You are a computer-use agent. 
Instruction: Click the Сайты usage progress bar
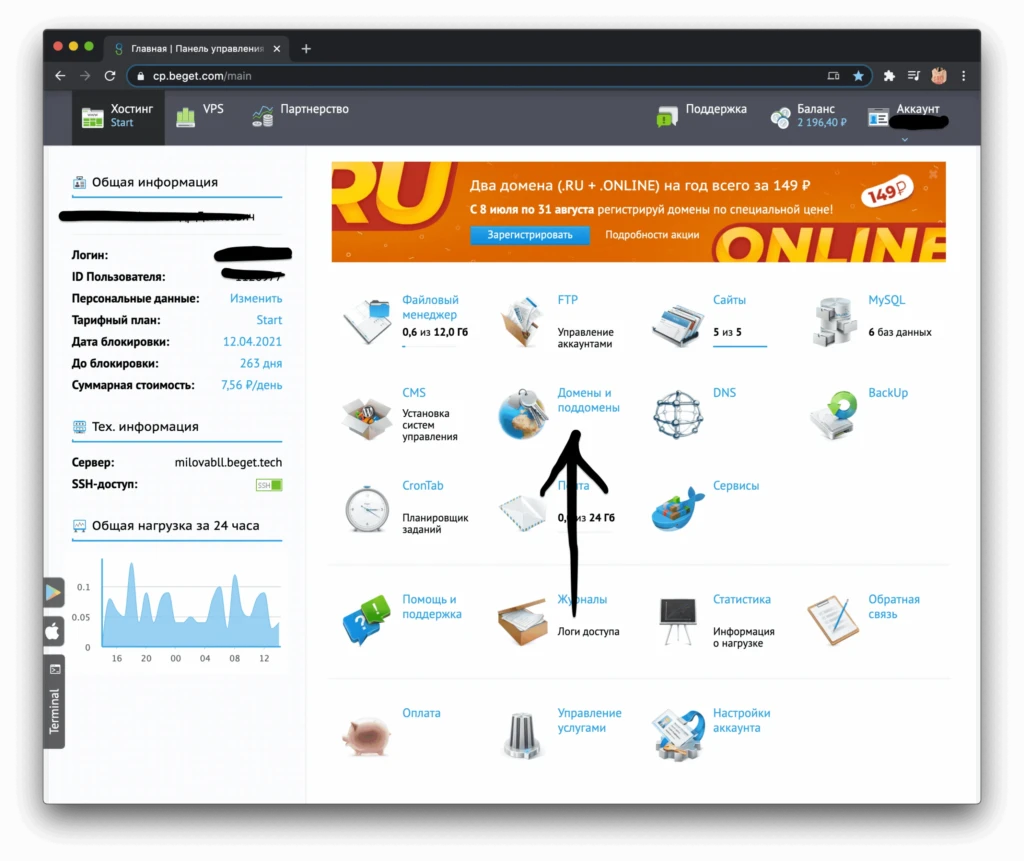(x=739, y=346)
